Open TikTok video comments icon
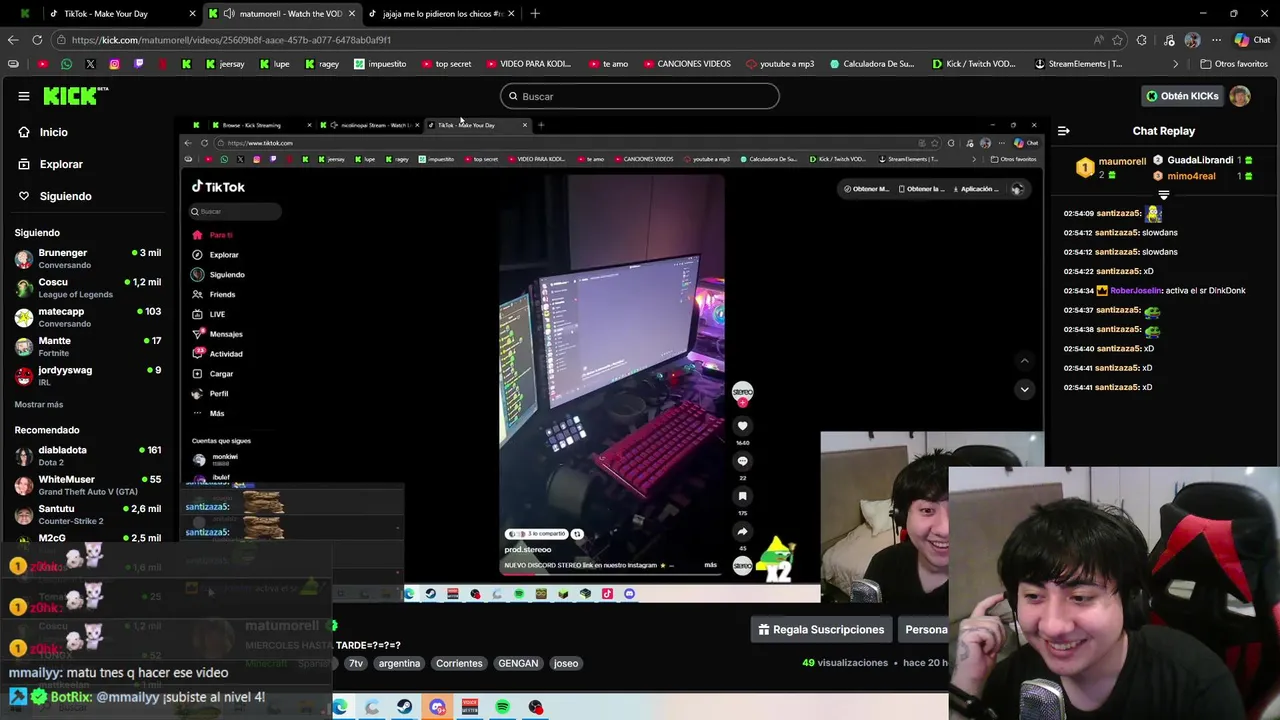 click(x=742, y=461)
